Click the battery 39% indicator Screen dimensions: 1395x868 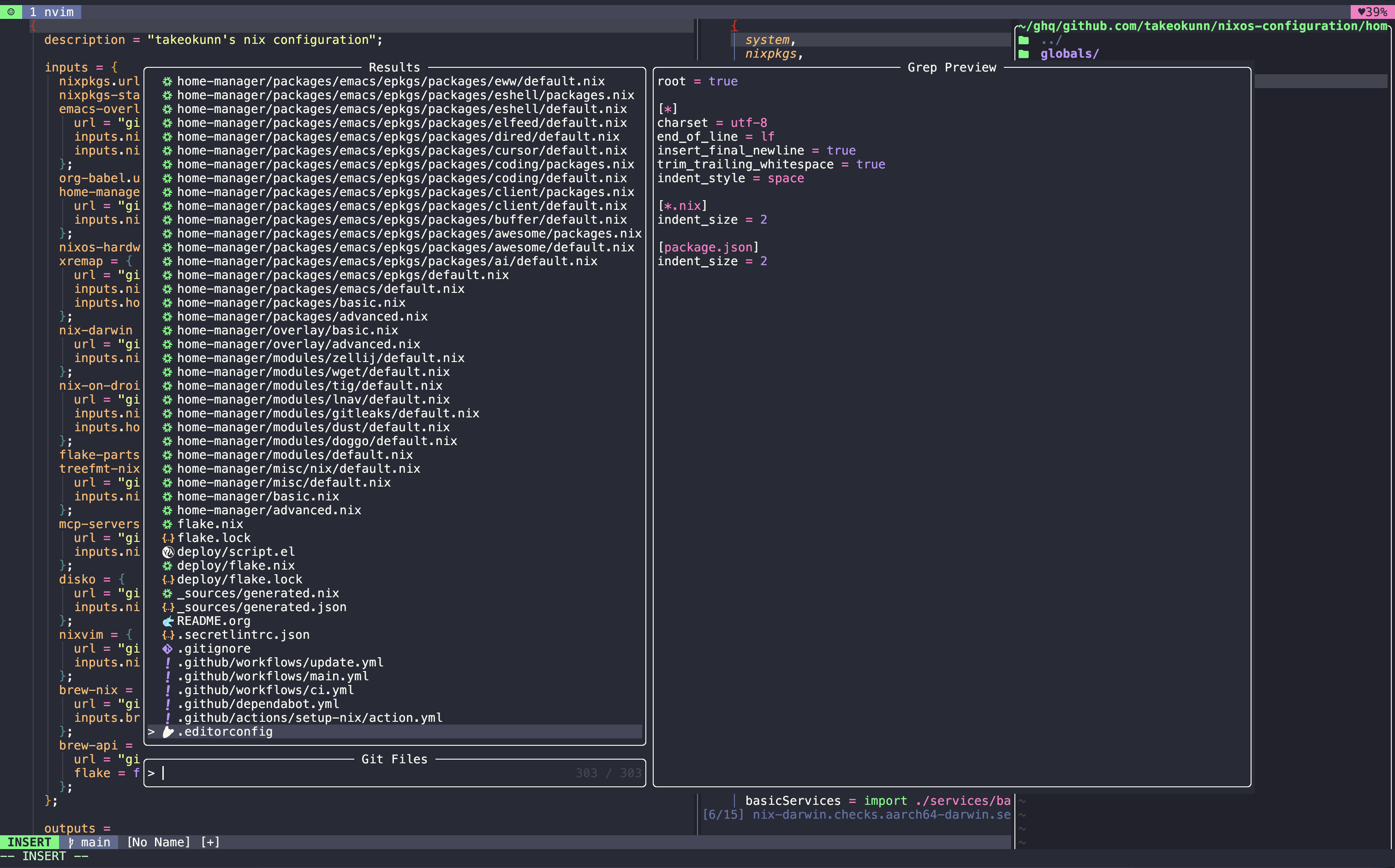[1372, 12]
